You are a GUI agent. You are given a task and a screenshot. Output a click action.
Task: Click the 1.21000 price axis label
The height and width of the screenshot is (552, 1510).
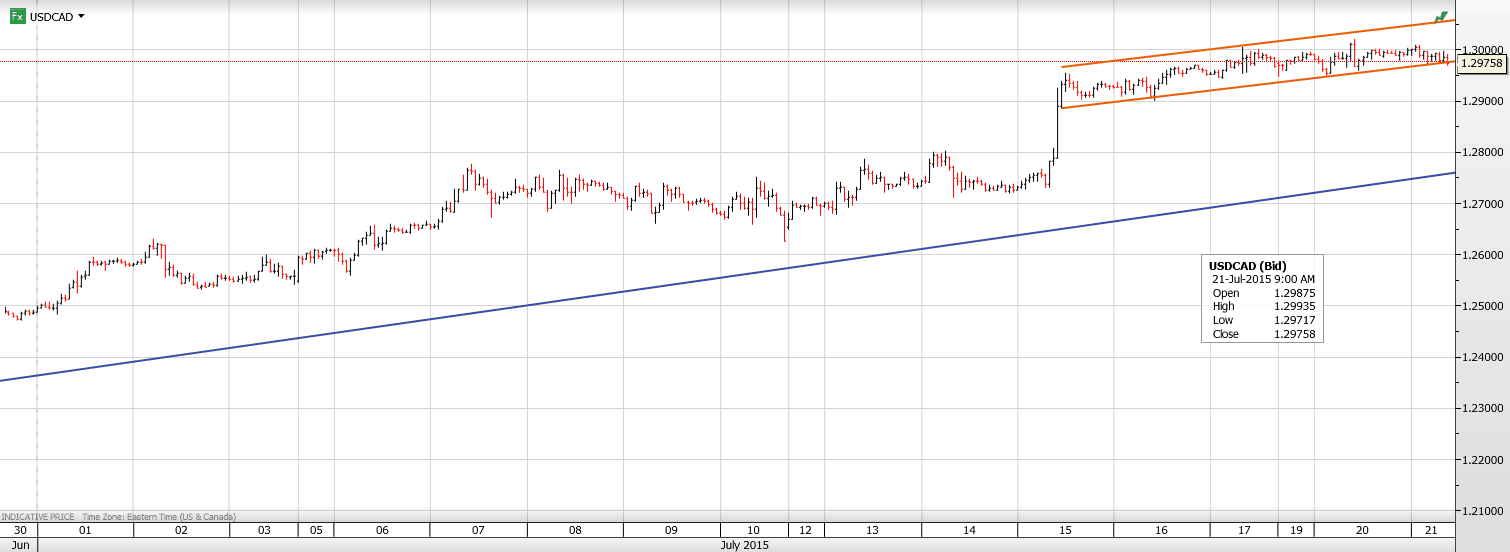(1482, 511)
